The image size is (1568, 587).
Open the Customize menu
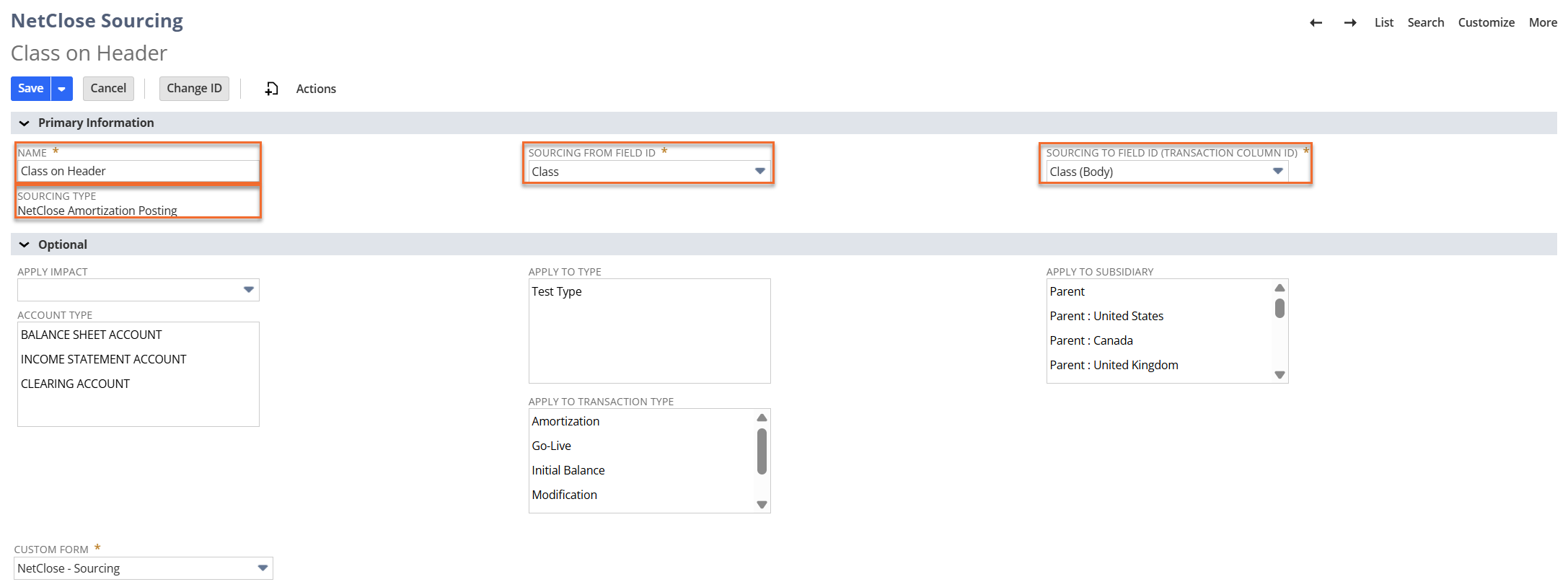coord(1486,23)
